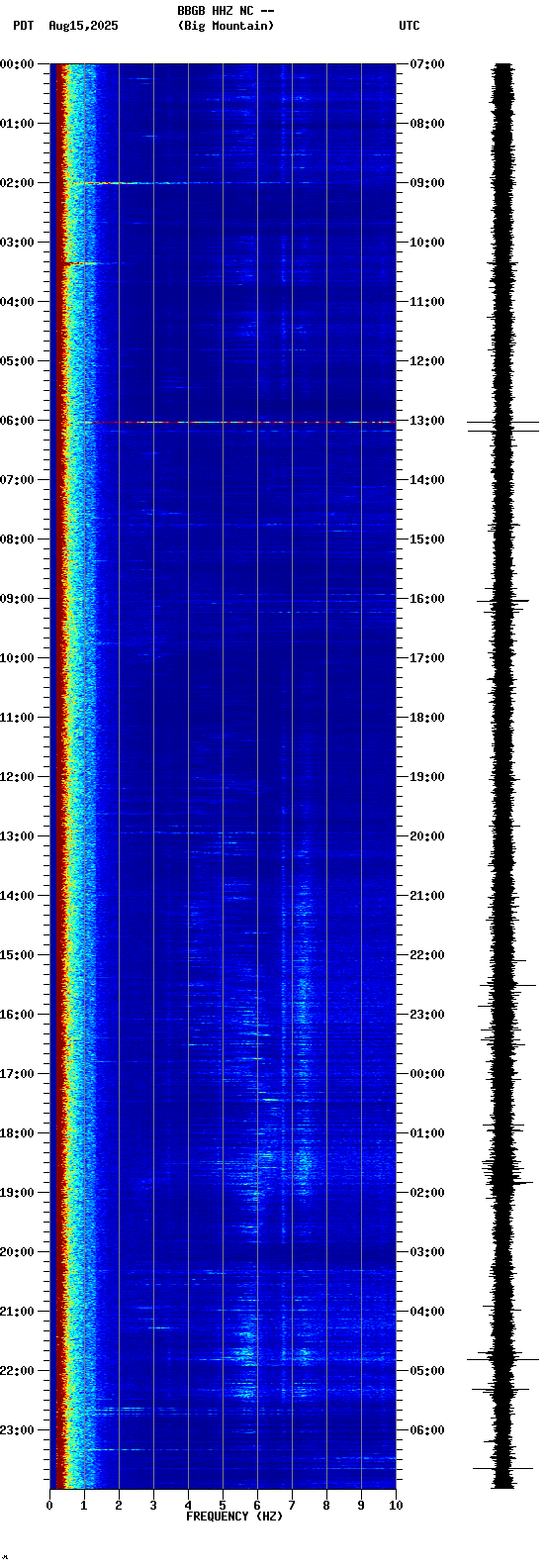
Task: Click the 23:00 PDT time label on the left
Action: click(17, 1430)
